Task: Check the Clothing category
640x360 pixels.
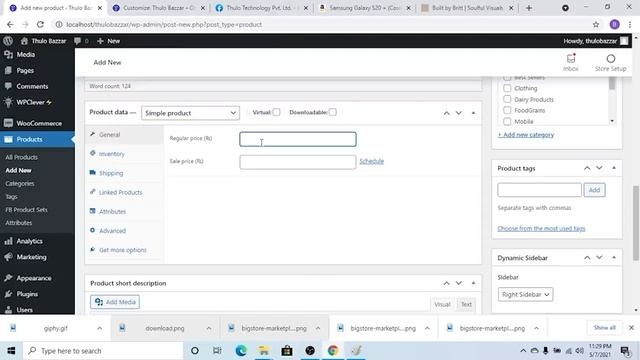Action: pos(507,88)
